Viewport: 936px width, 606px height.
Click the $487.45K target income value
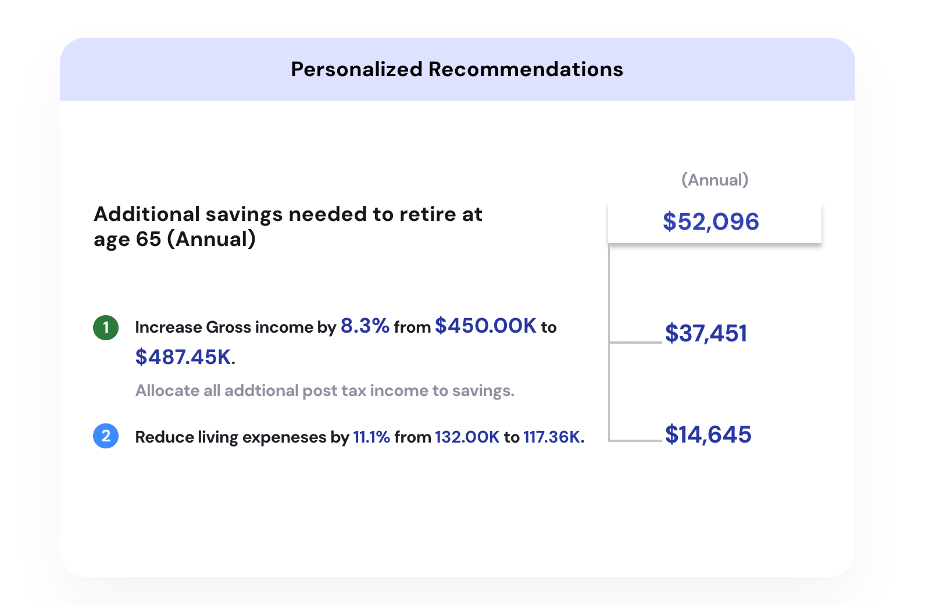[184, 357]
